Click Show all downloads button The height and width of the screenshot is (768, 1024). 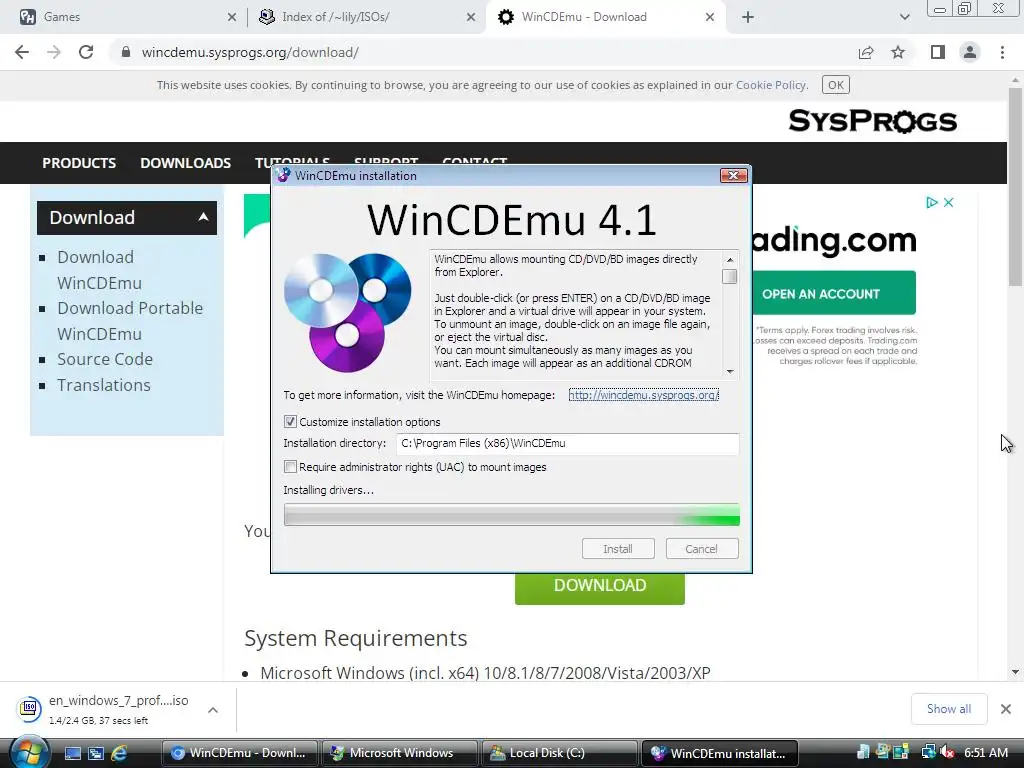tap(948, 709)
